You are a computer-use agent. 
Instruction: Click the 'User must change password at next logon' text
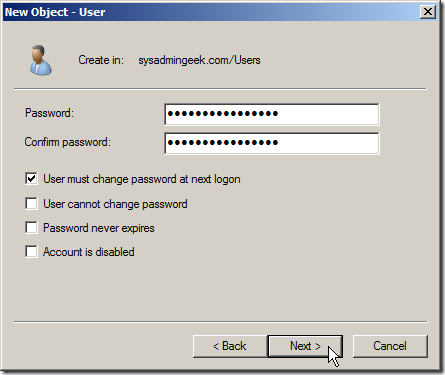pos(142,179)
